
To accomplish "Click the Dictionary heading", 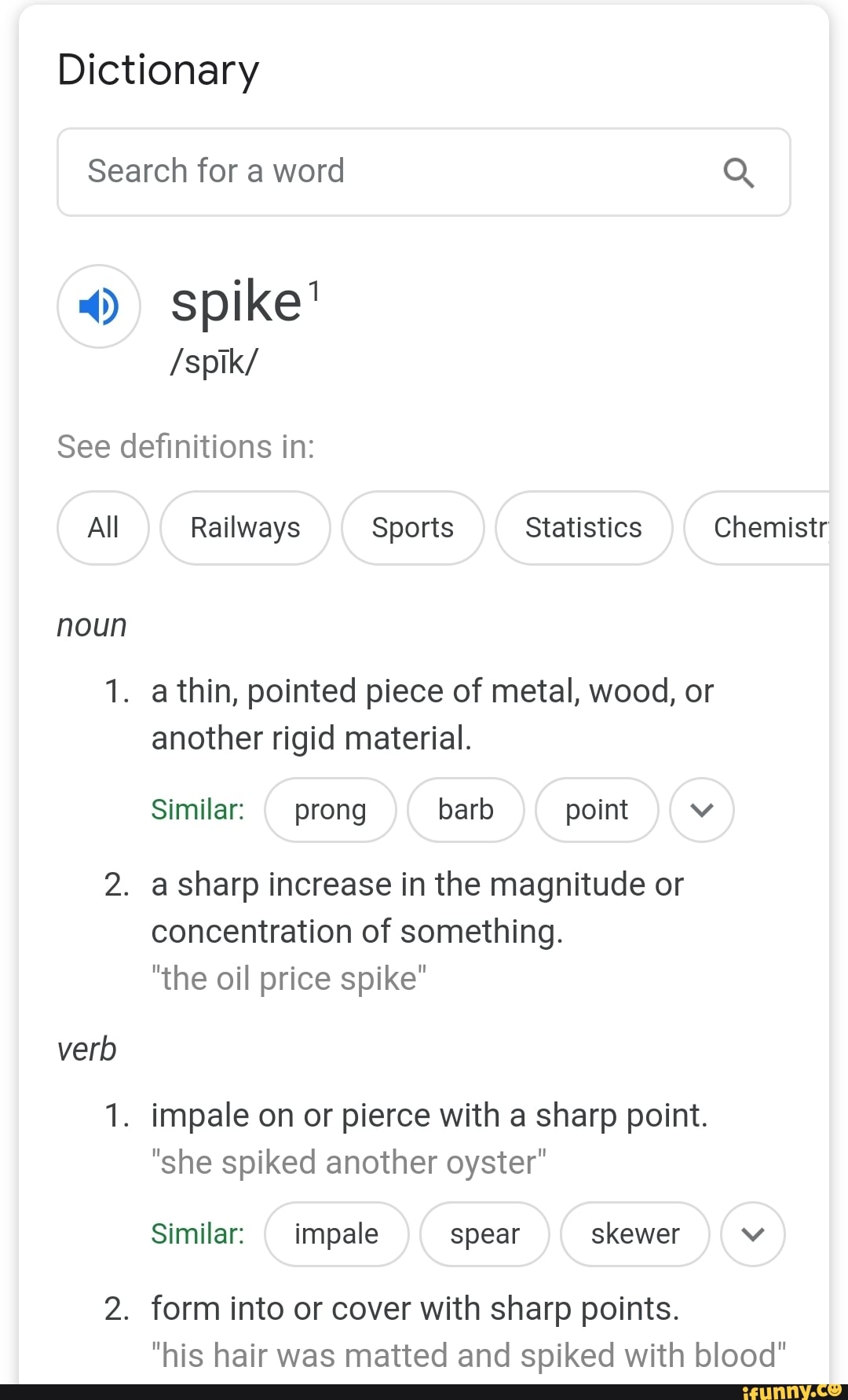I will pyautogui.click(x=158, y=70).
